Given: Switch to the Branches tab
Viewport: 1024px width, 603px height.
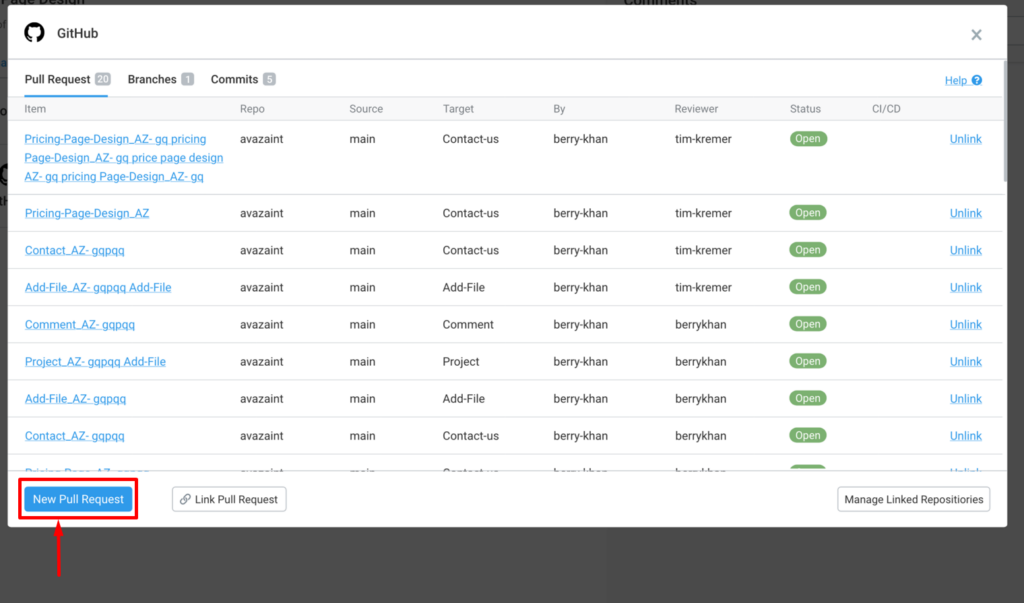Looking at the screenshot, I should pyautogui.click(x=161, y=79).
